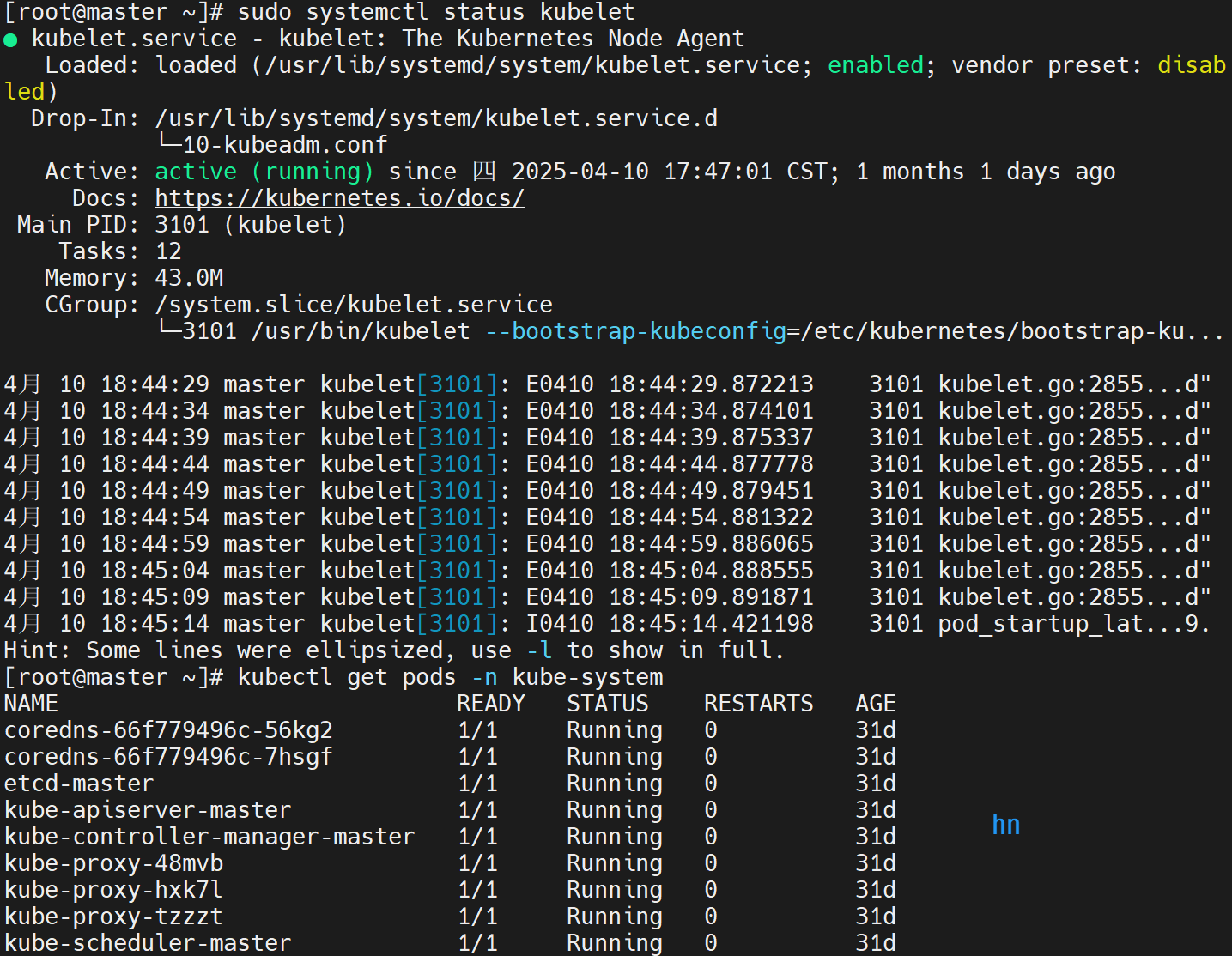The height and width of the screenshot is (956, 1232).
Task: Click the 'Tasks: 12' line
Action: [120, 251]
